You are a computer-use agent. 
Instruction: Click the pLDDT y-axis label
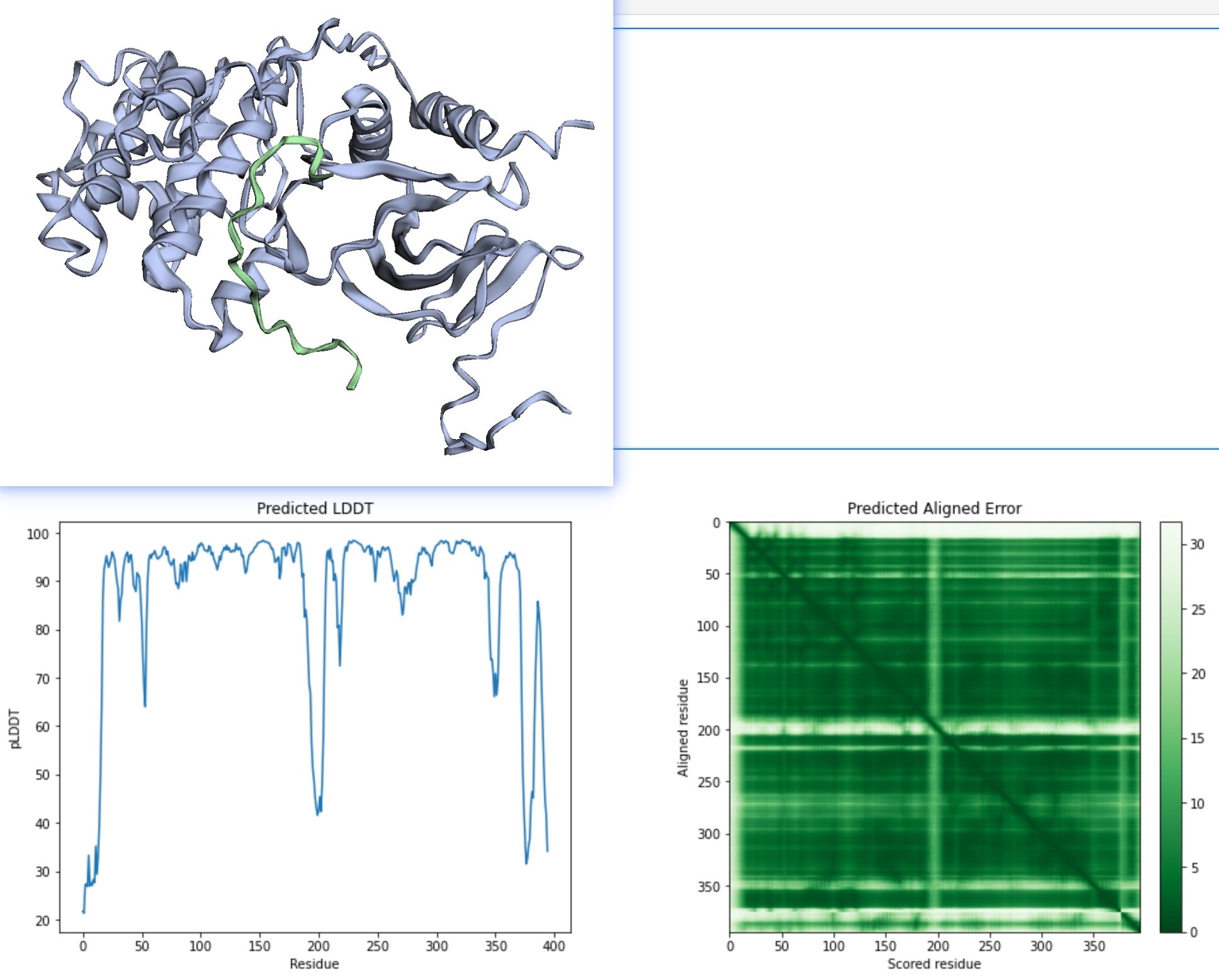click(x=15, y=728)
